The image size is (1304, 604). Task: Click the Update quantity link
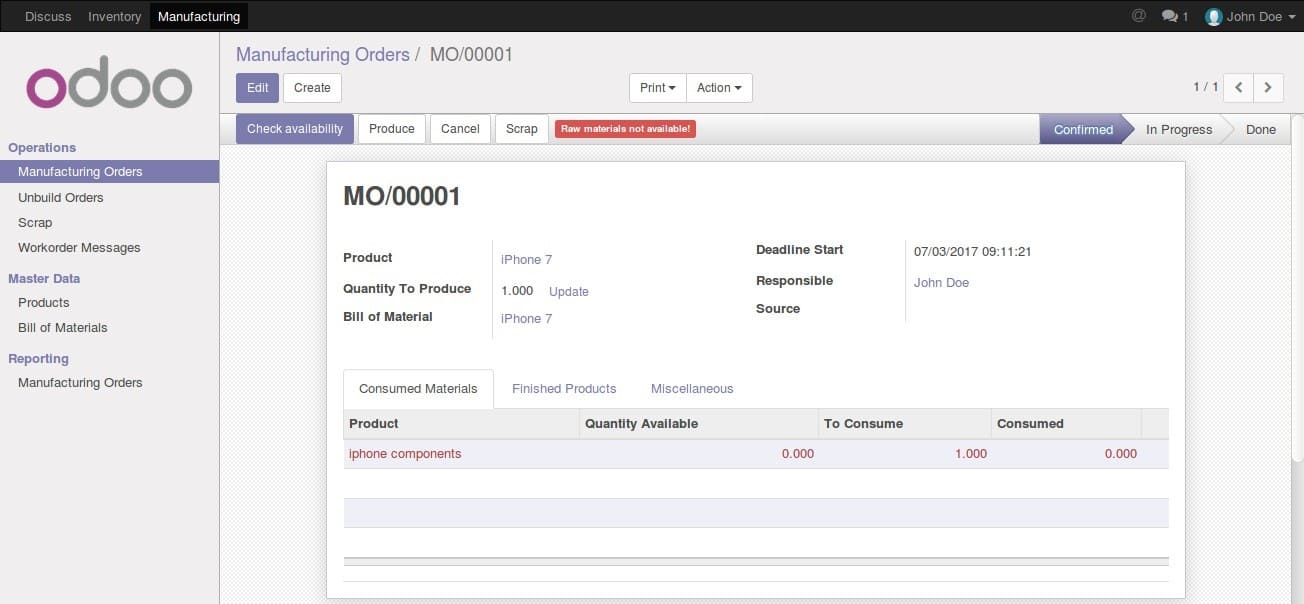point(569,292)
